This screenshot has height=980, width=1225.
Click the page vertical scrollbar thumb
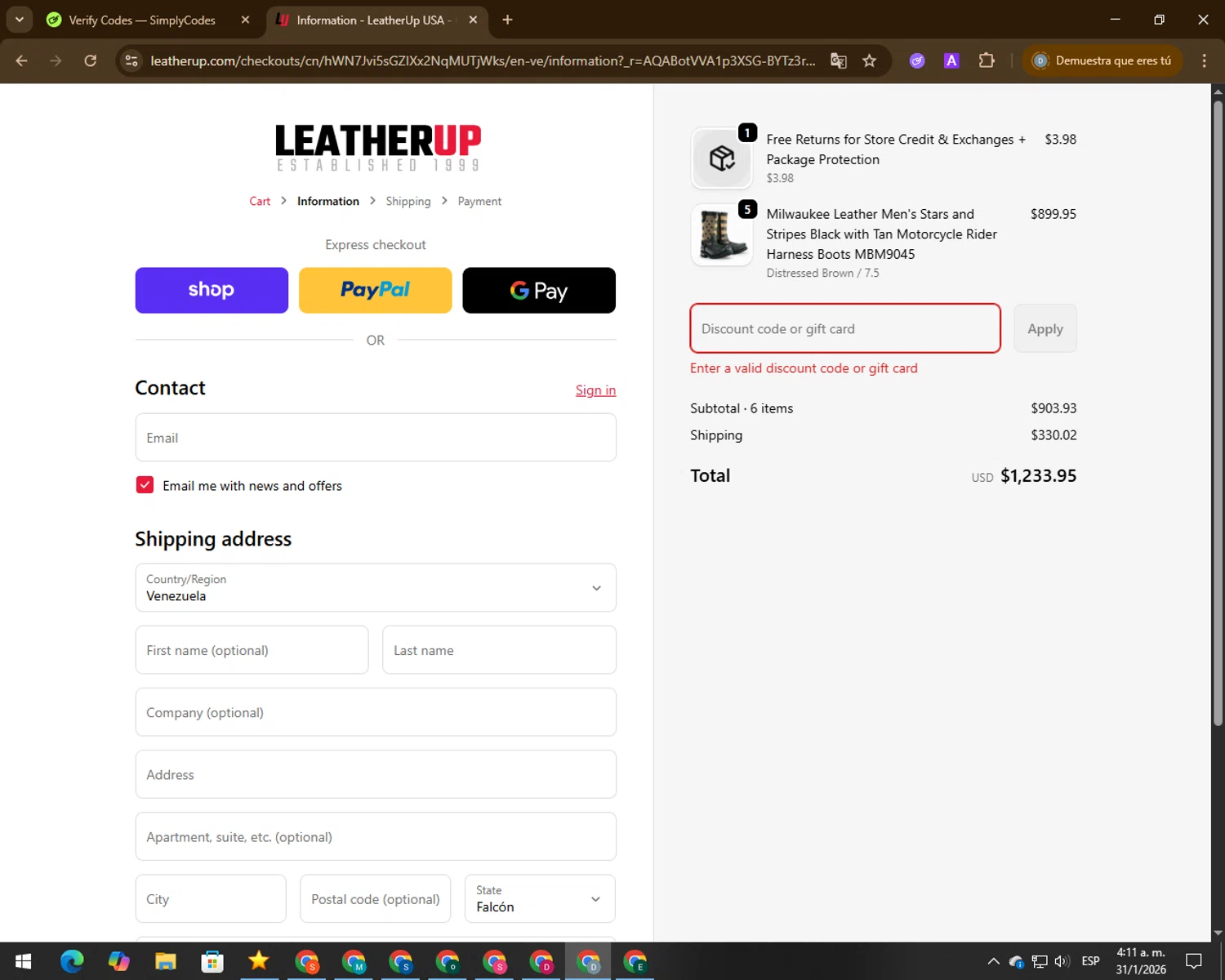[x=1218, y=412]
